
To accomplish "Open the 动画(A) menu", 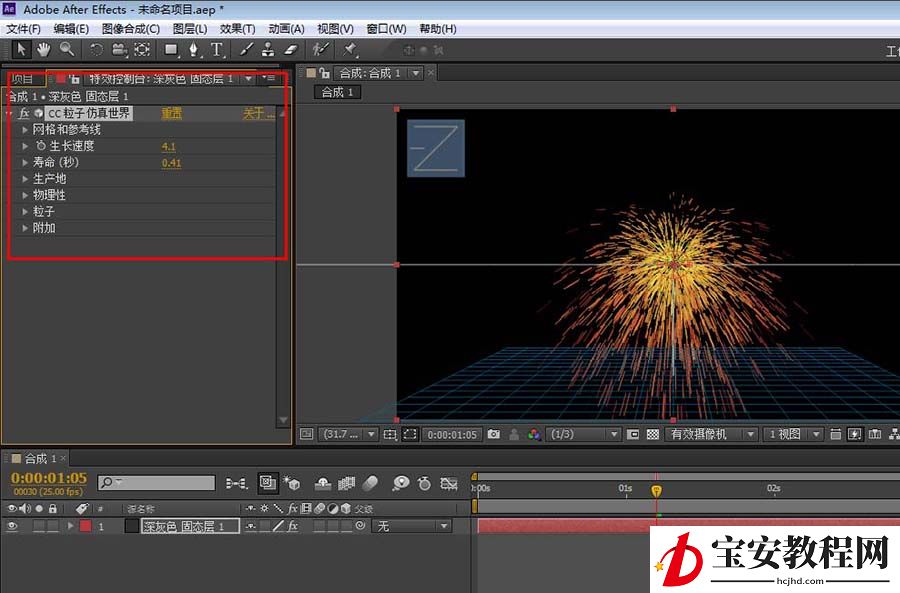I will (x=286, y=29).
